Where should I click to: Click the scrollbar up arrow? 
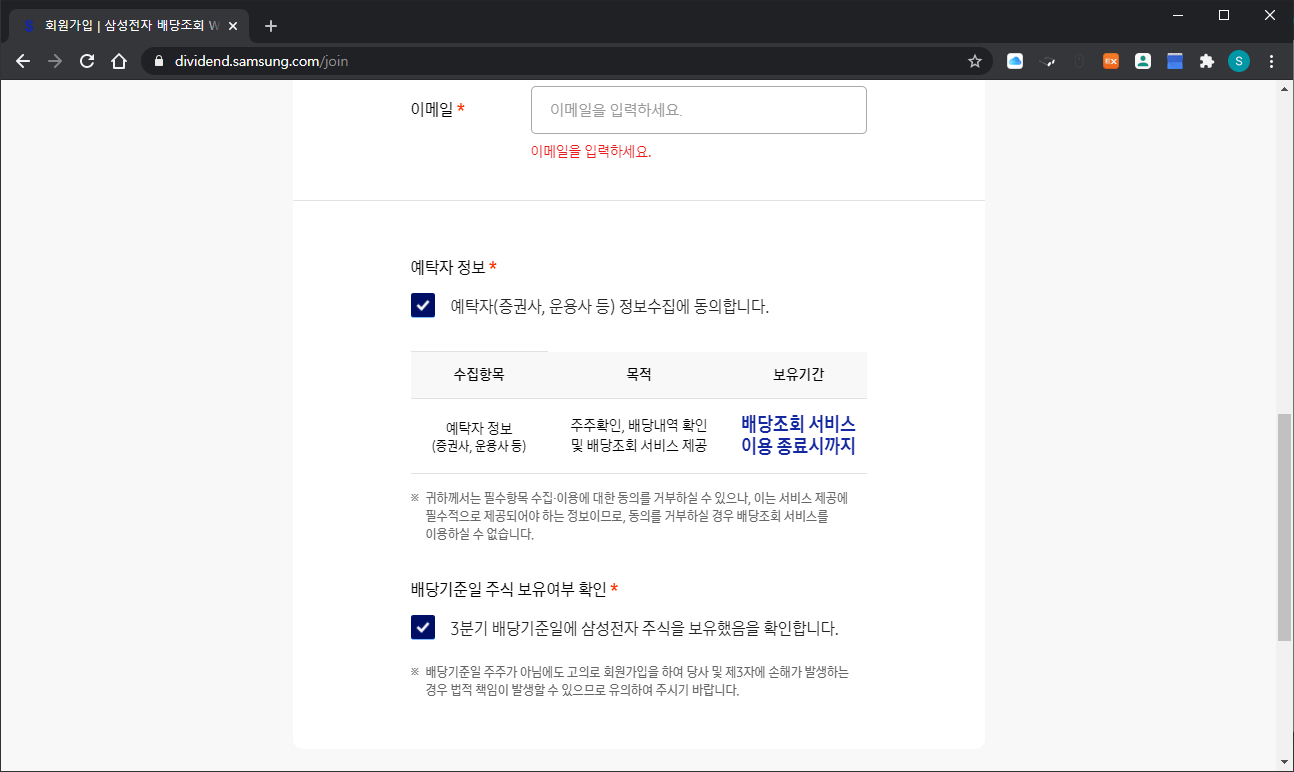point(1285,89)
